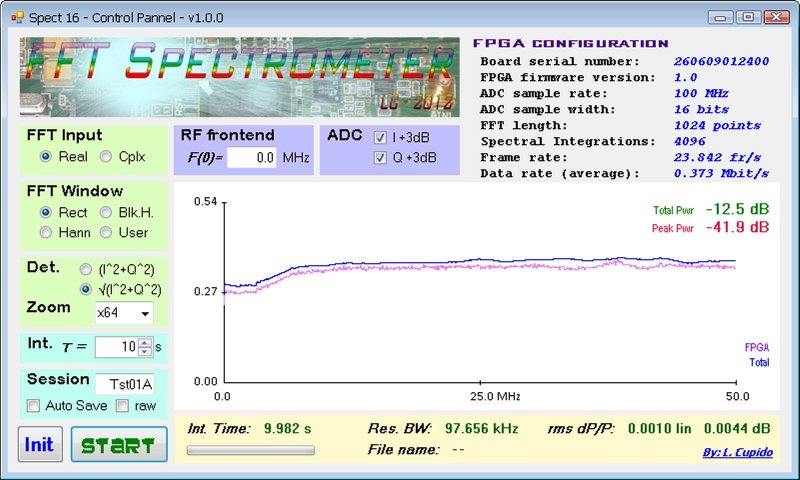Click the Total Pwr -12.5 dB readout
The width and height of the screenshot is (800, 480).
(711, 210)
